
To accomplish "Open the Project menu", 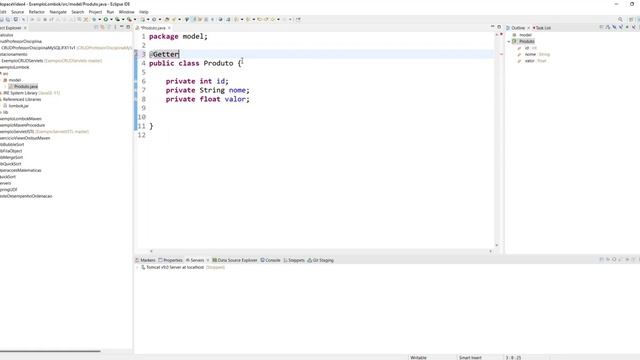I will (95, 12).
